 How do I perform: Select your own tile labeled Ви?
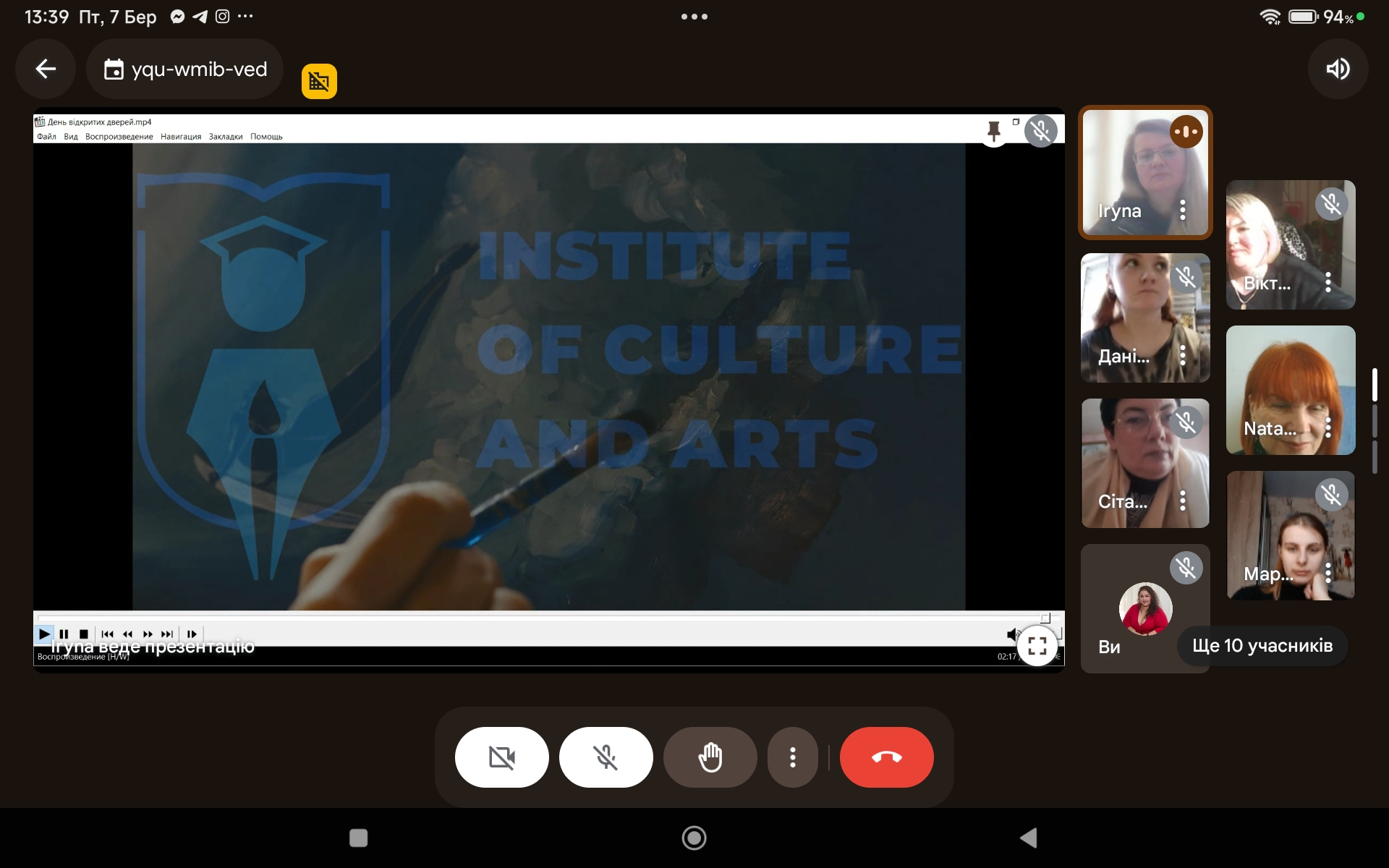pyautogui.click(x=1145, y=608)
